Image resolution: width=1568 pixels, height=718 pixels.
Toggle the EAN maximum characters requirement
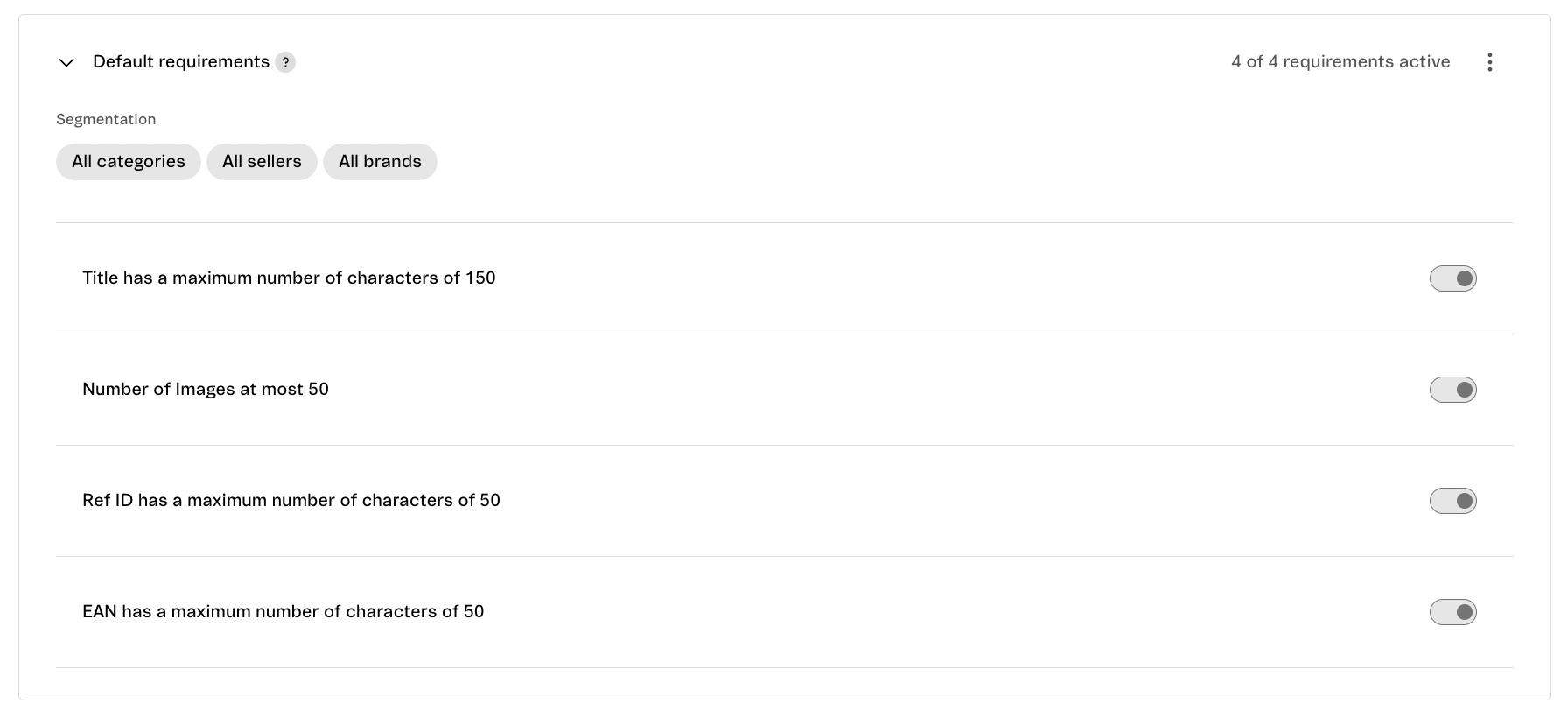point(1452,612)
